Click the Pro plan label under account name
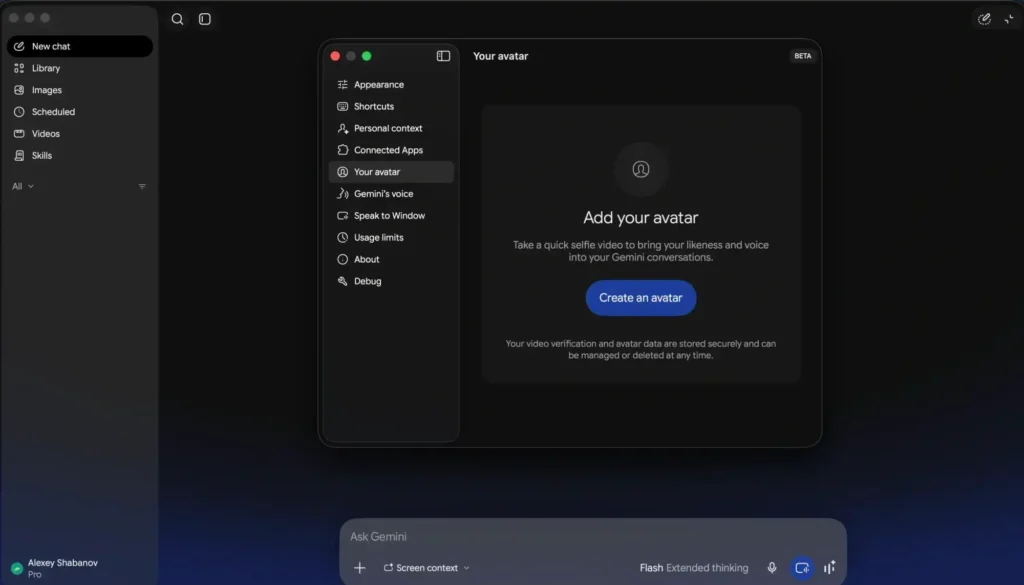 [x=35, y=575]
